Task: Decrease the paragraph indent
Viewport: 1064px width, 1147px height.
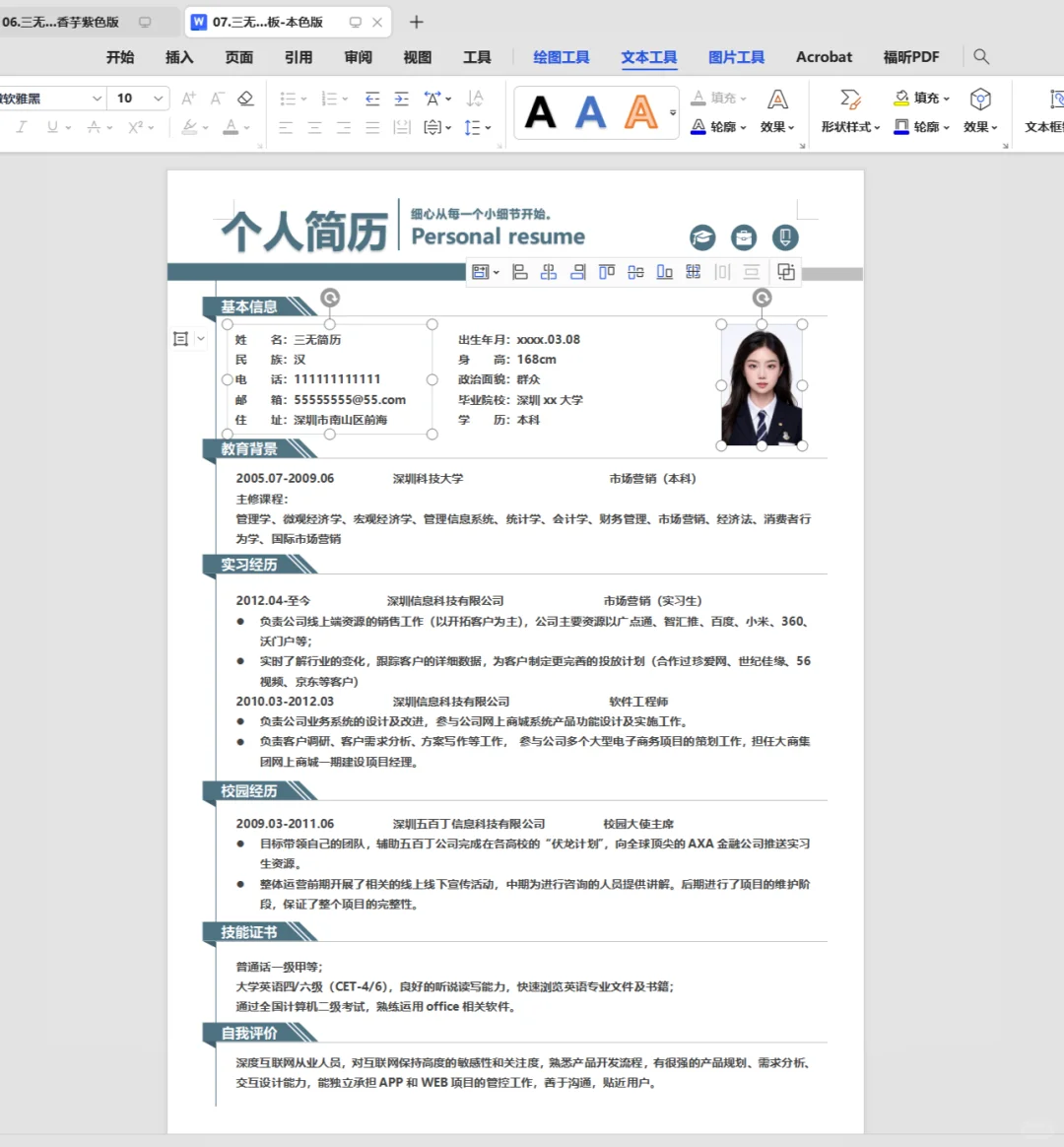Action: pyautogui.click(x=372, y=98)
